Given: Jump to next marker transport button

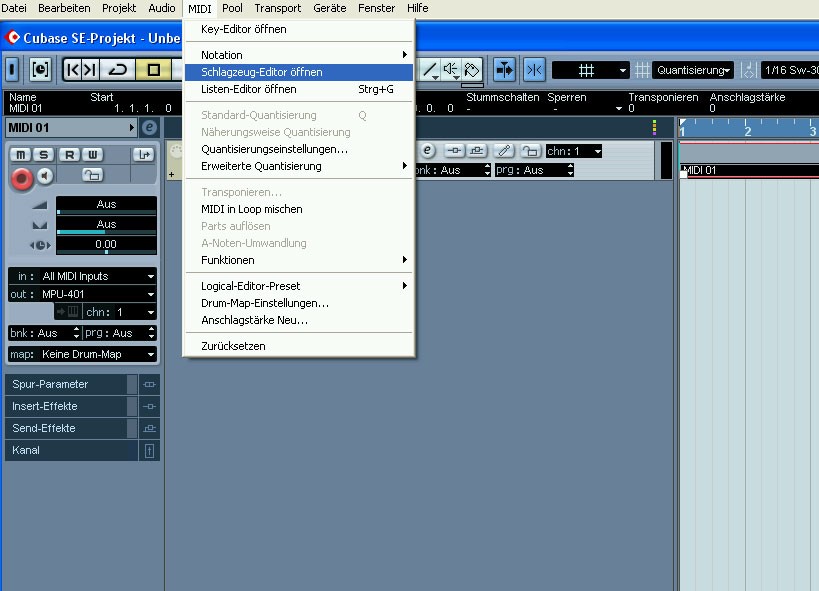Looking at the screenshot, I should tap(90, 69).
